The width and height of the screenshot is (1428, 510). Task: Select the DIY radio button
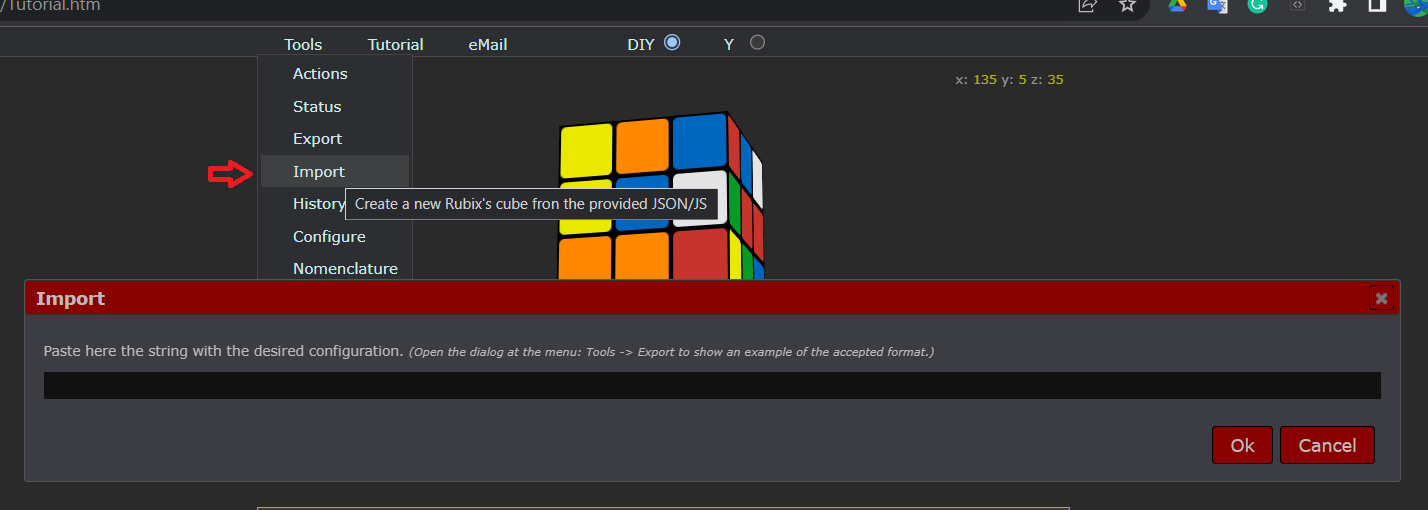click(672, 42)
